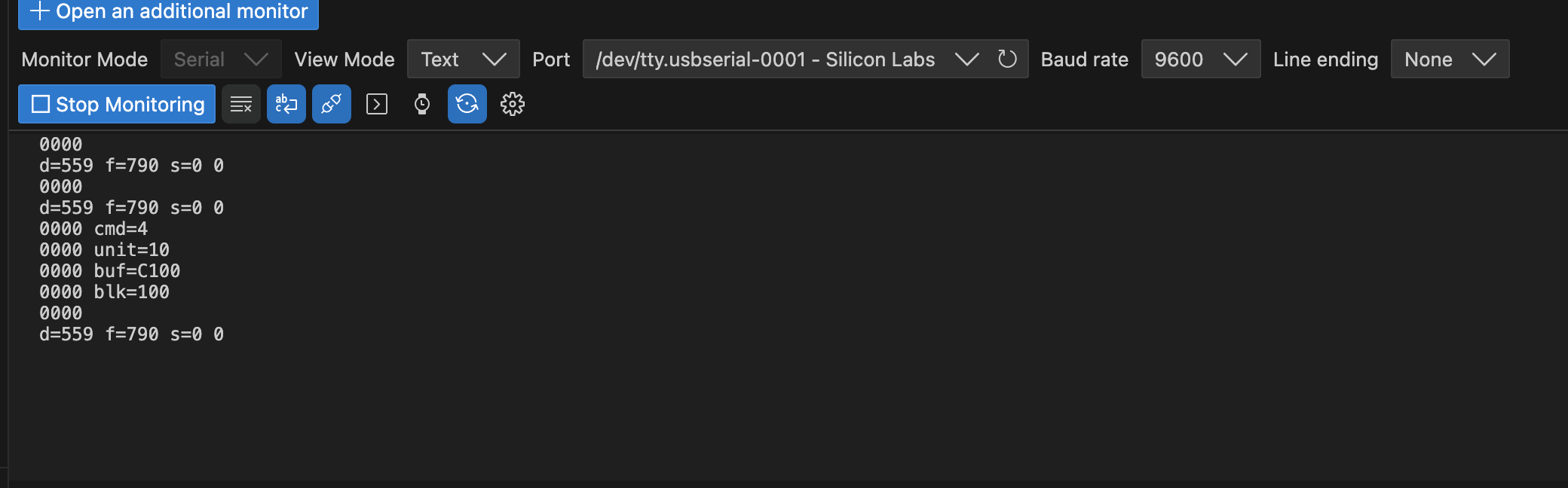Click Open an additional monitor
1568x488 pixels.
click(x=168, y=12)
